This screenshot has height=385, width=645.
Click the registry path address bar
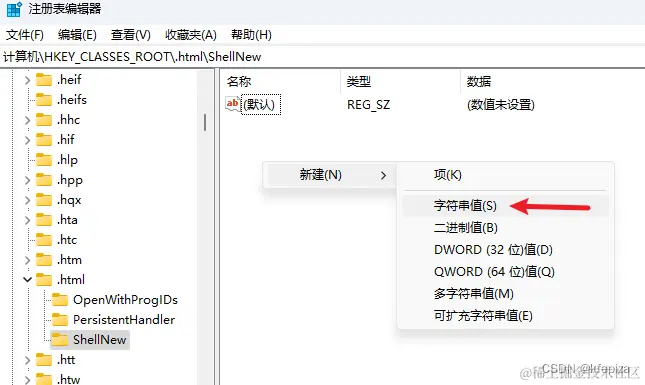point(322,57)
